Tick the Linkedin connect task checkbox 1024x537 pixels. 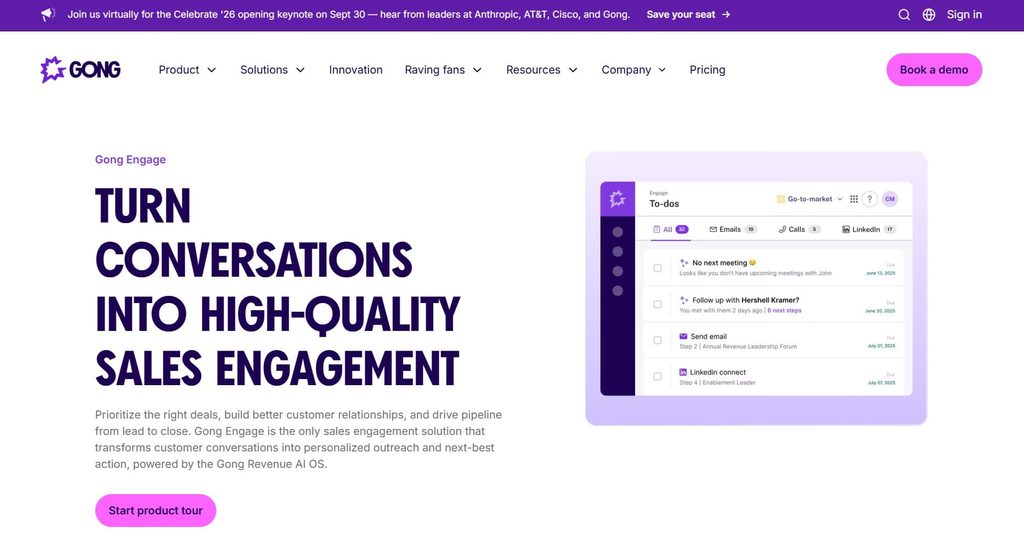[x=658, y=376]
